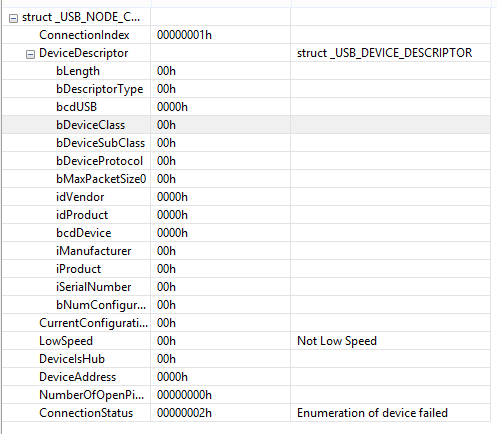Click the idProduct row
Image resolution: width=497 pixels, height=434 pixels.
246,215
